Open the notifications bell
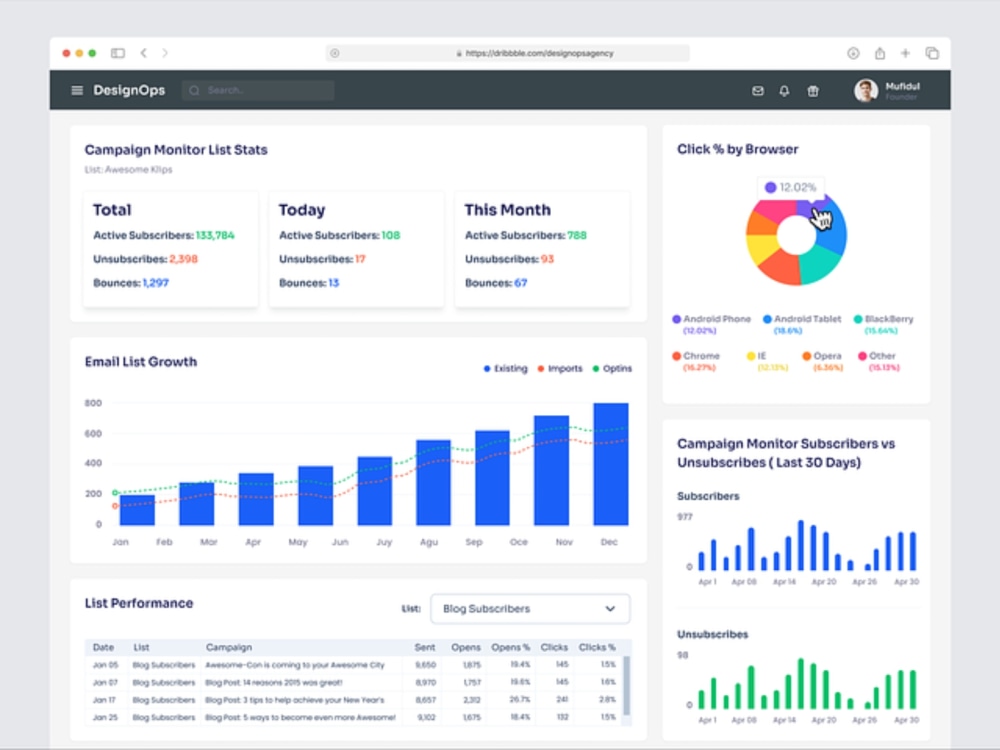Image resolution: width=1000 pixels, height=750 pixels. point(784,91)
